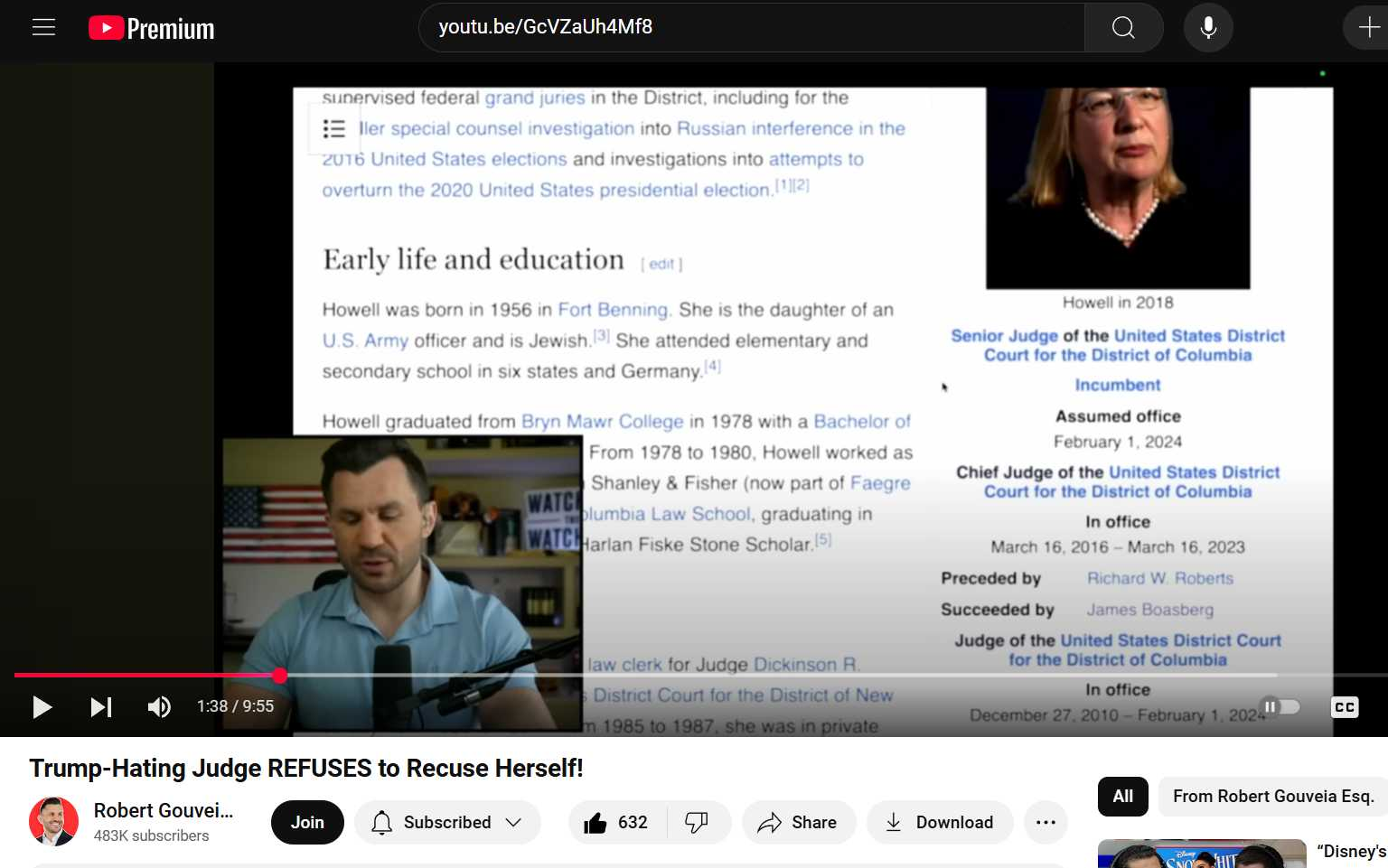The height and width of the screenshot is (868, 1388).
Task: Mute the video volume
Action: tap(159, 706)
